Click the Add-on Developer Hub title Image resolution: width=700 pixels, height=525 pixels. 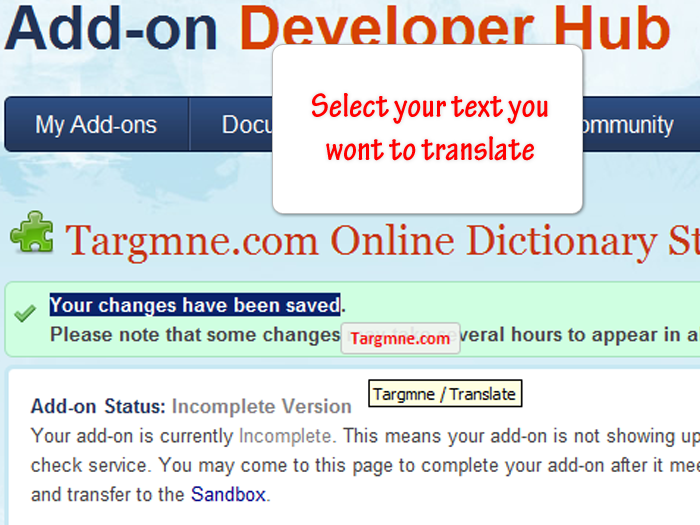pyautogui.click(x=338, y=28)
